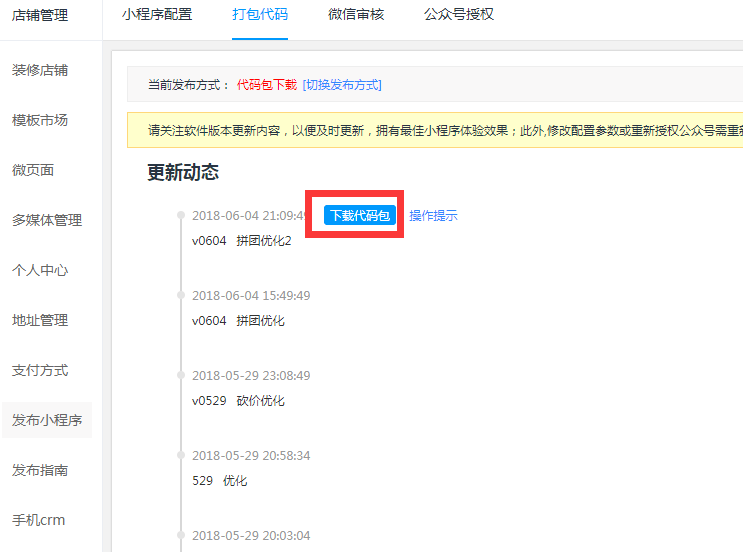The height and width of the screenshot is (552, 743).
Task: Open 装修店铺 in the sidebar
Action: (x=40, y=70)
